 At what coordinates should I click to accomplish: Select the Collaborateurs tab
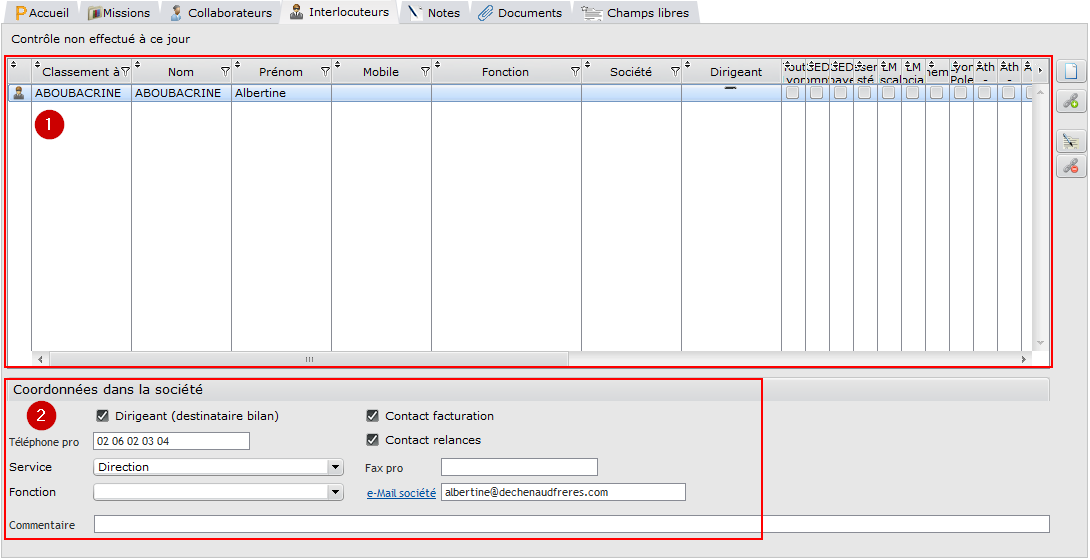tap(220, 13)
